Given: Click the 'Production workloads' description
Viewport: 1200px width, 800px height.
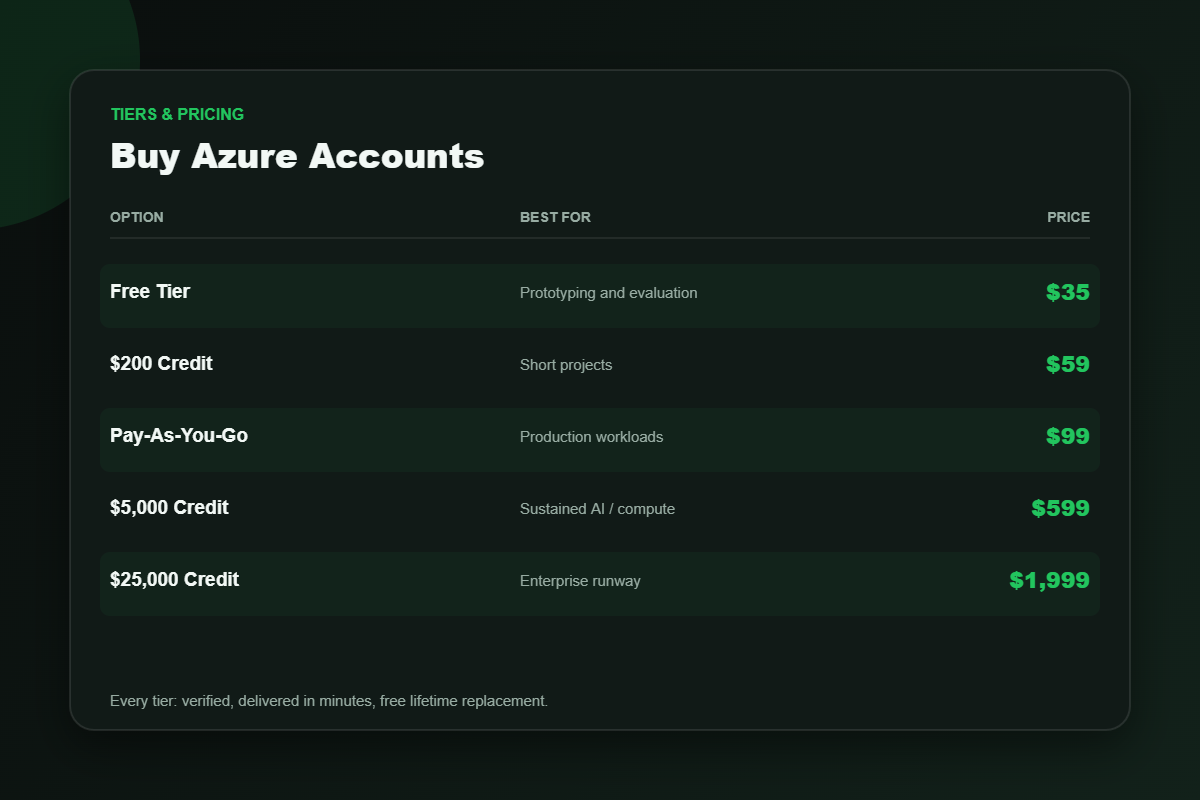Looking at the screenshot, I should point(592,437).
